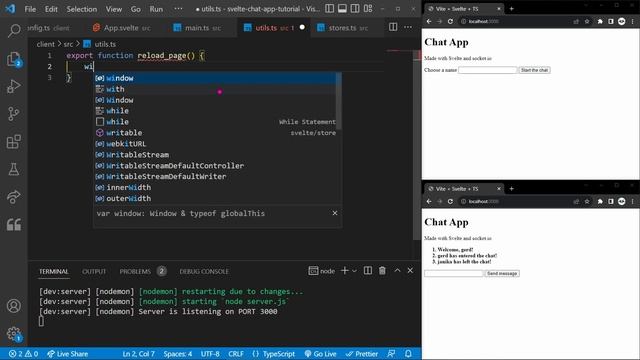
Task: Maximize the panel with chevron up
Action: tap(397, 271)
